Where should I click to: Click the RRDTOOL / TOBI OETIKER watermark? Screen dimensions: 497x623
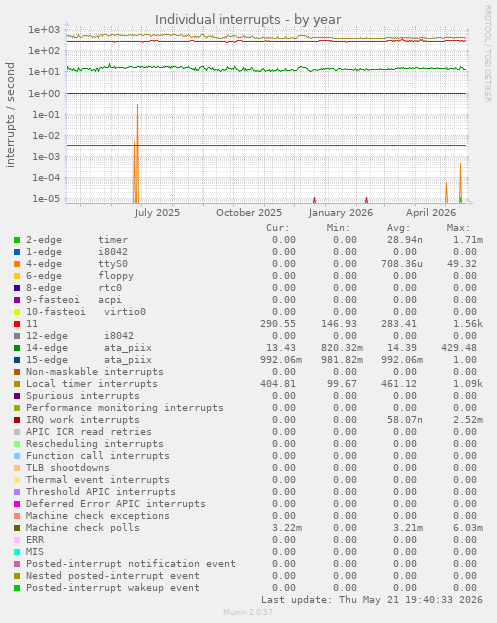(x=487, y=54)
